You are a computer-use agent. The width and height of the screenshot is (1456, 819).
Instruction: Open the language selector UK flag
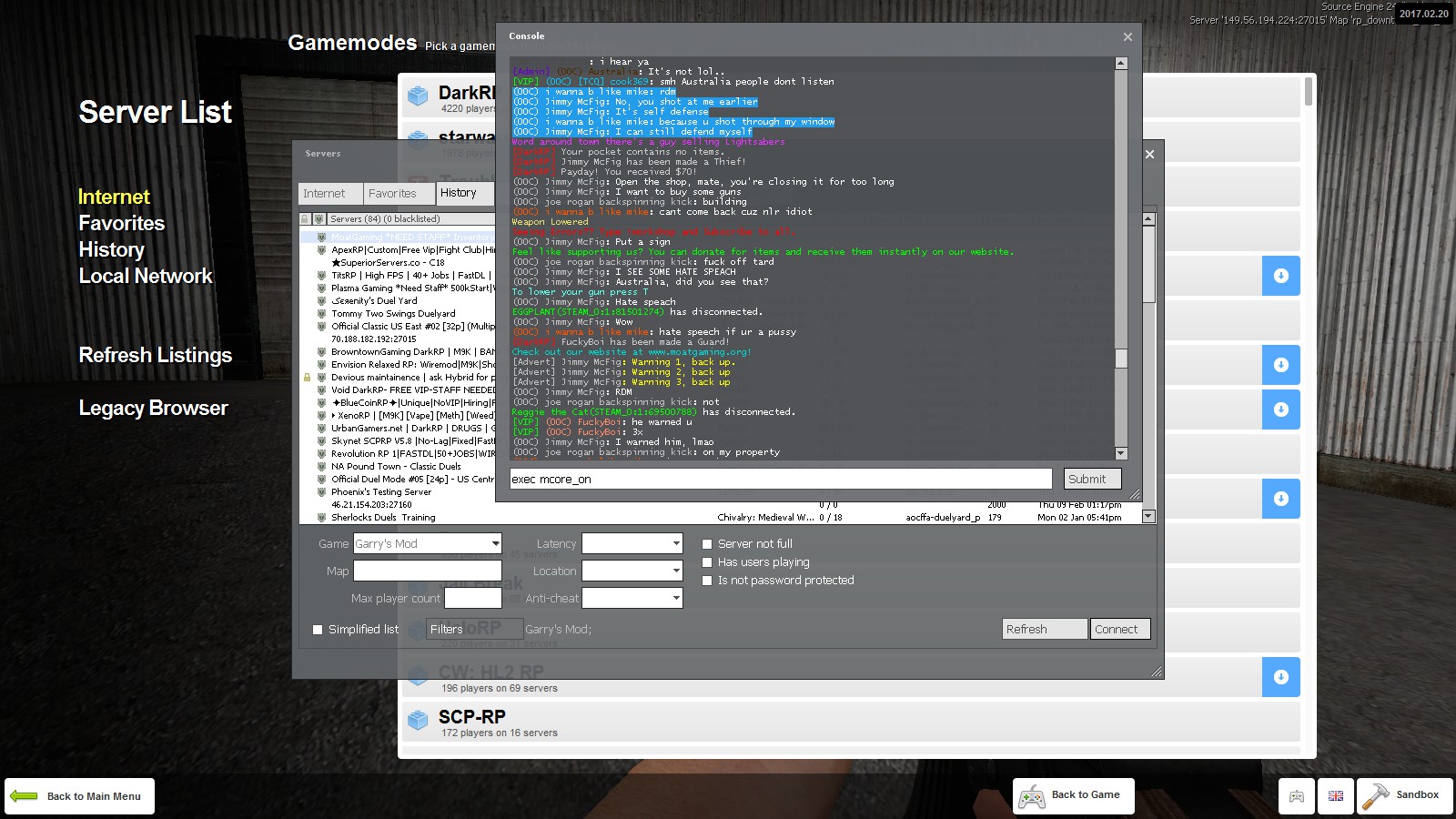1336,796
